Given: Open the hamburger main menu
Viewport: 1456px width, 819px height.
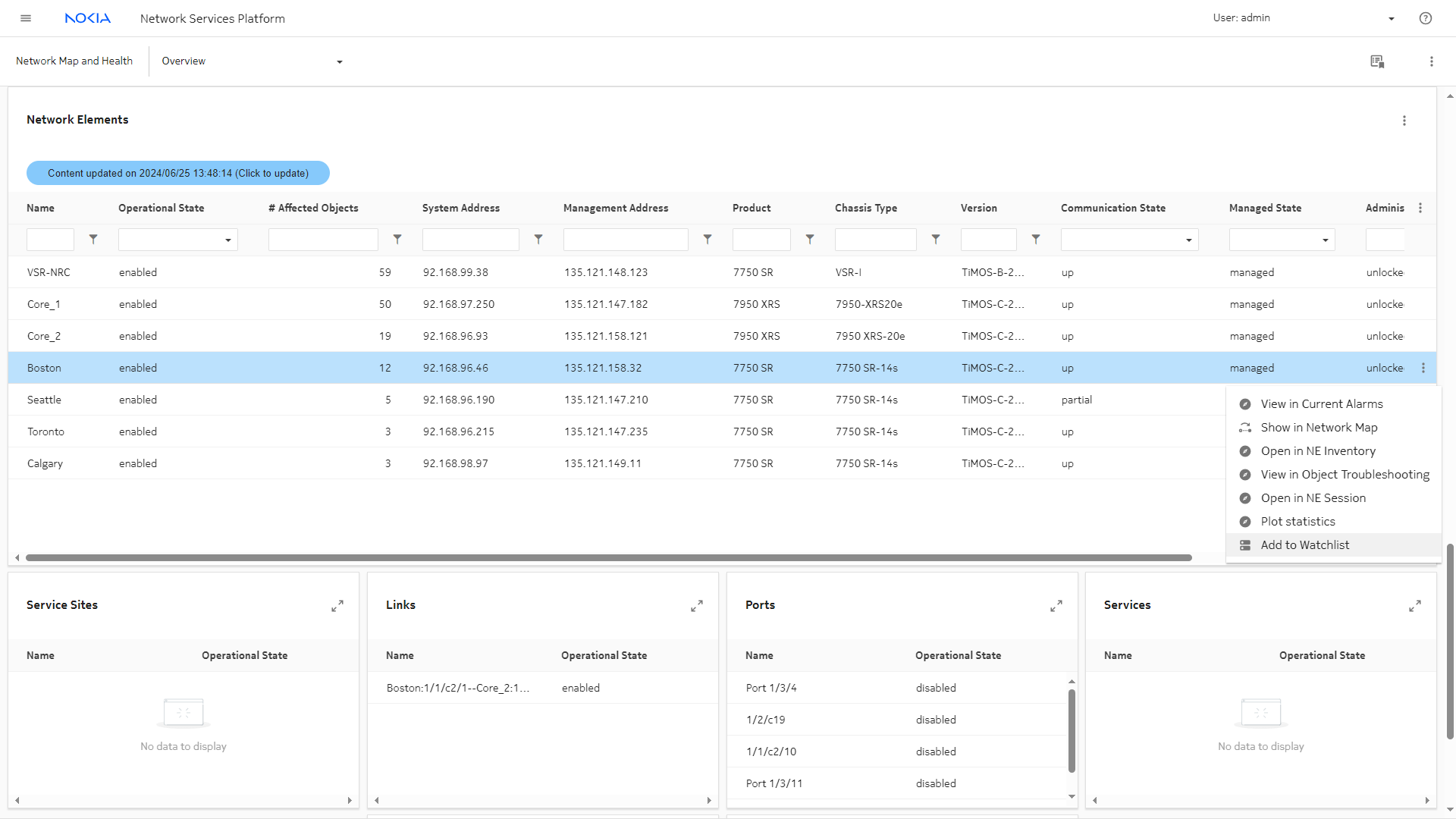Looking at the screenshot, I should (x=26, y=18).
